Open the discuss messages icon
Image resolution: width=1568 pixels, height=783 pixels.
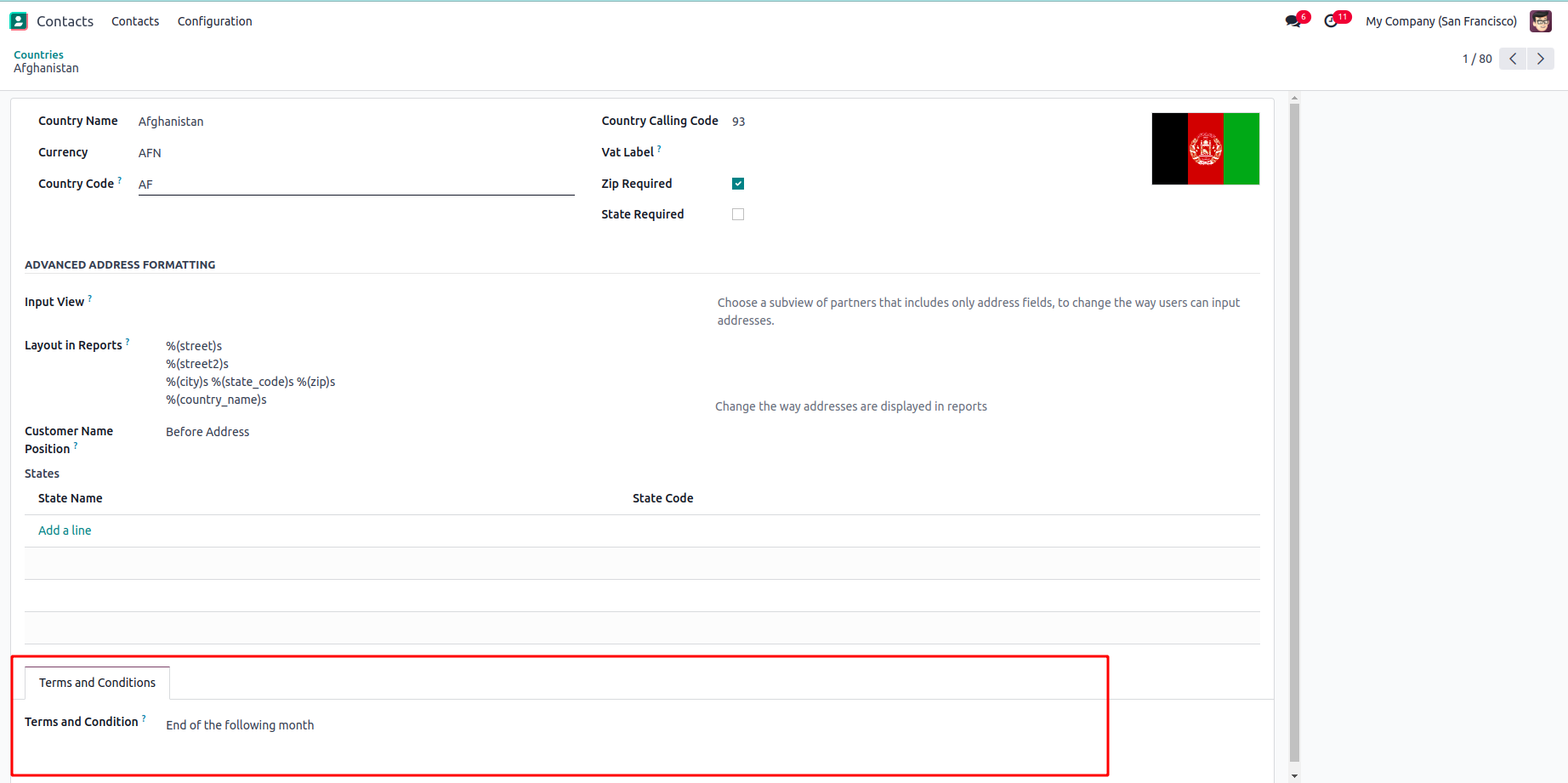tap(1293, 21)
